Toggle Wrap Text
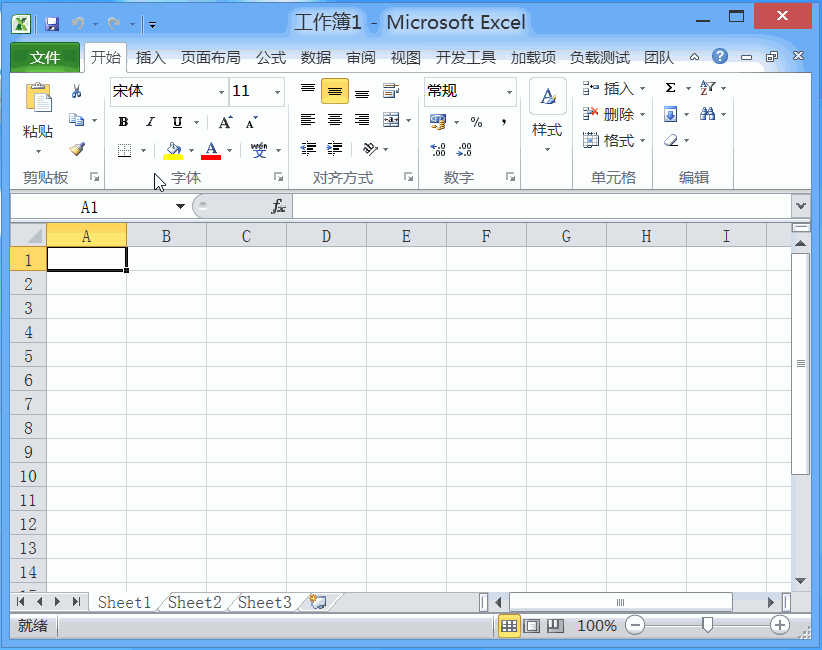 [x=391, y=91]
